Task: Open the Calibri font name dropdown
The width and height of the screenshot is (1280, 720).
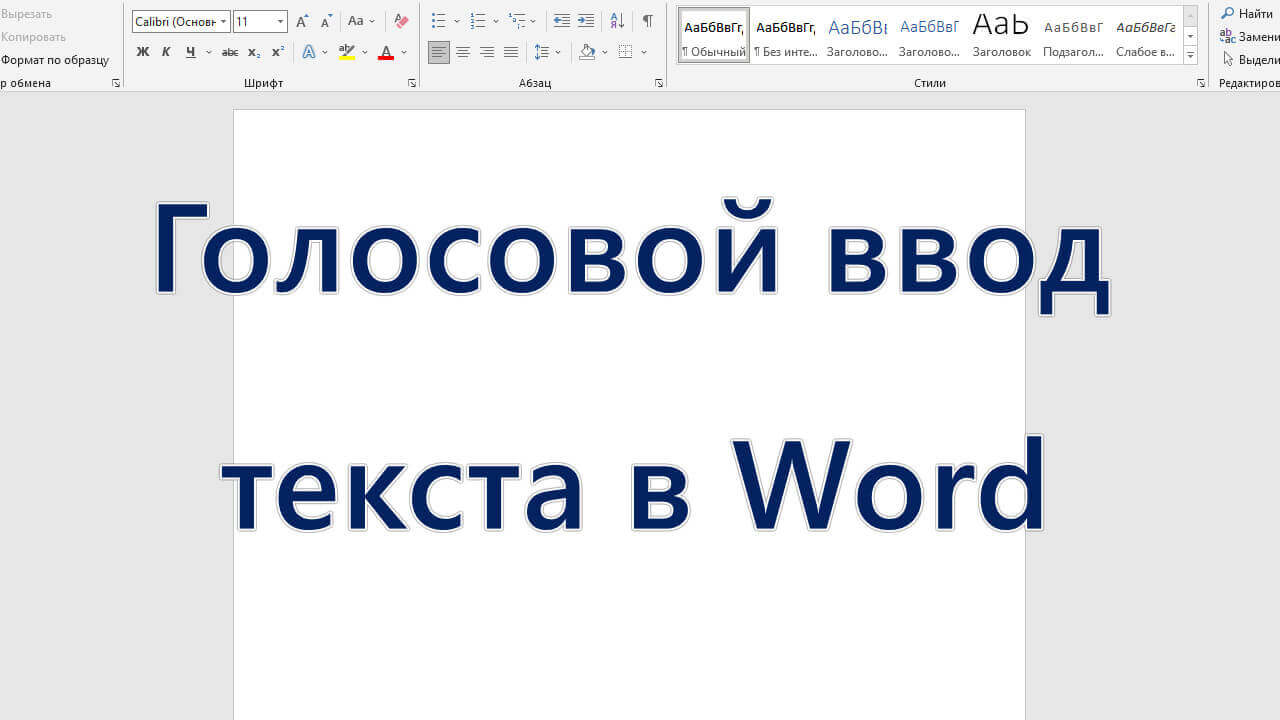Action: click(x=224, y=21)
